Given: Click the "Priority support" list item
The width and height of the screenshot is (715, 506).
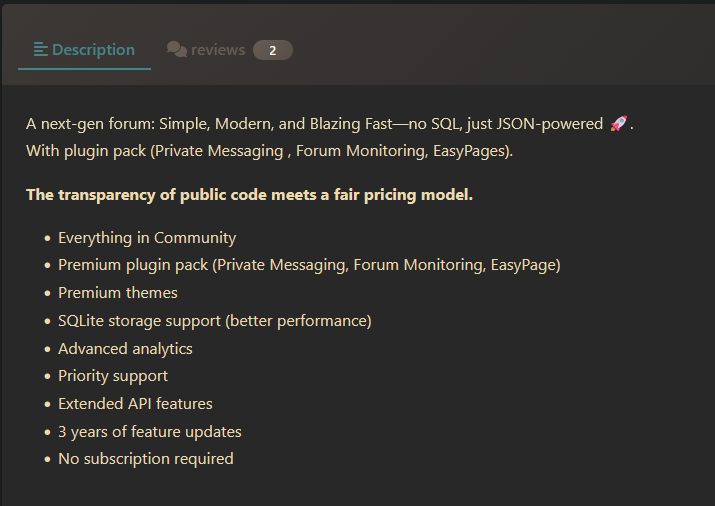Looking at the screenshot, I should pyautogui.click(x=113, y=376).
